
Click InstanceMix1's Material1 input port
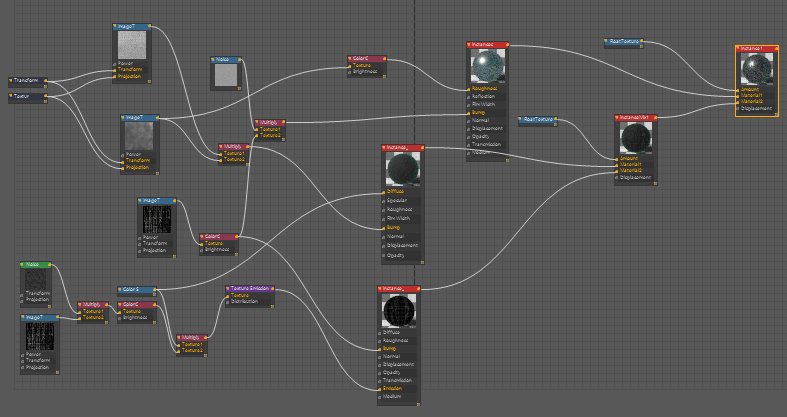point(617,165)
